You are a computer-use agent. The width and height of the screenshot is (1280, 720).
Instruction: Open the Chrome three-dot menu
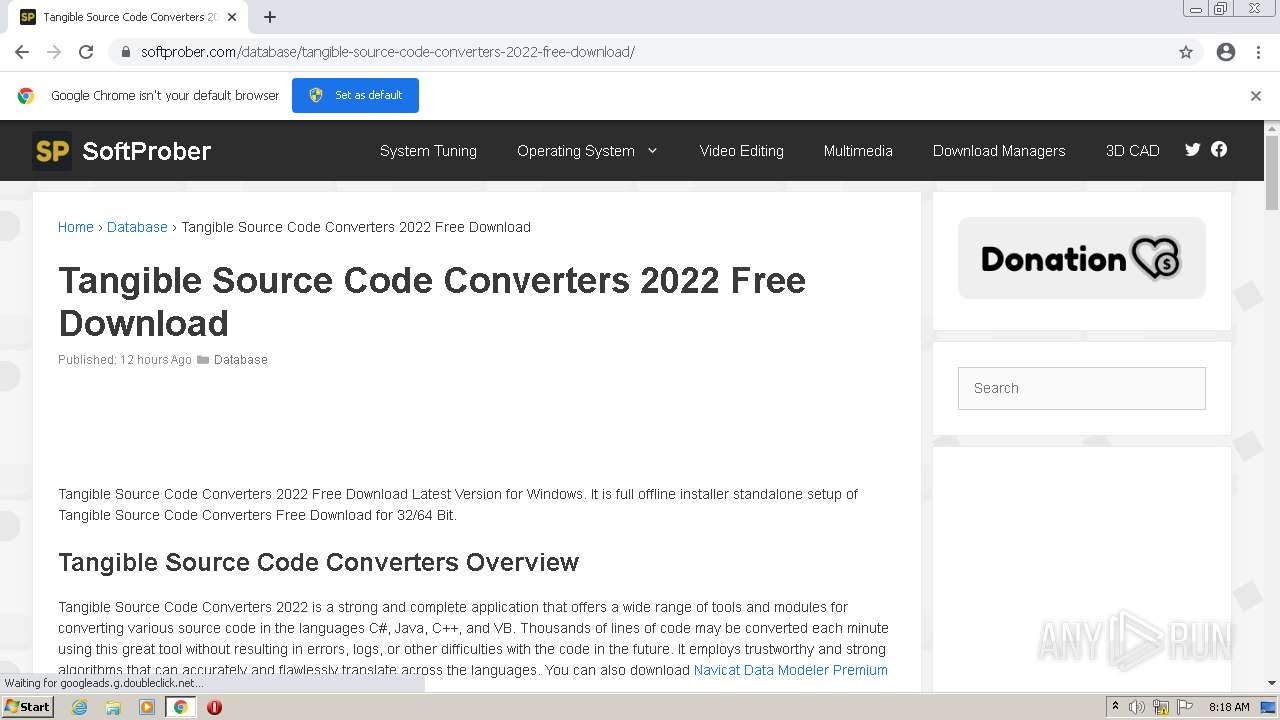point(1258,52)
